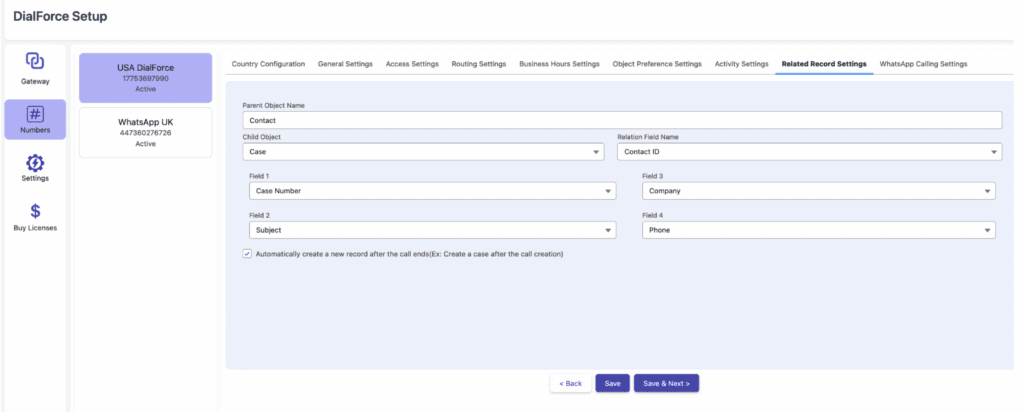Open the Field 4 Phone dropdown
The height and width of the screenshot is (412, 1024).
click(x=818, y=230)
